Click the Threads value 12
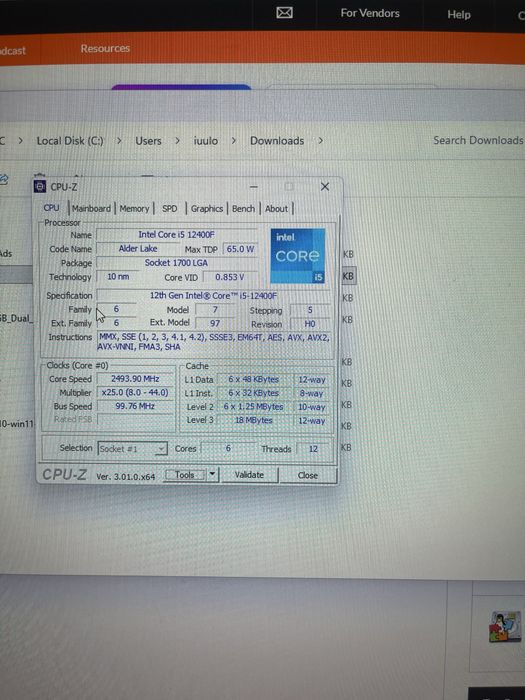The width and height of the screenshot is (525, 700). 313,449
